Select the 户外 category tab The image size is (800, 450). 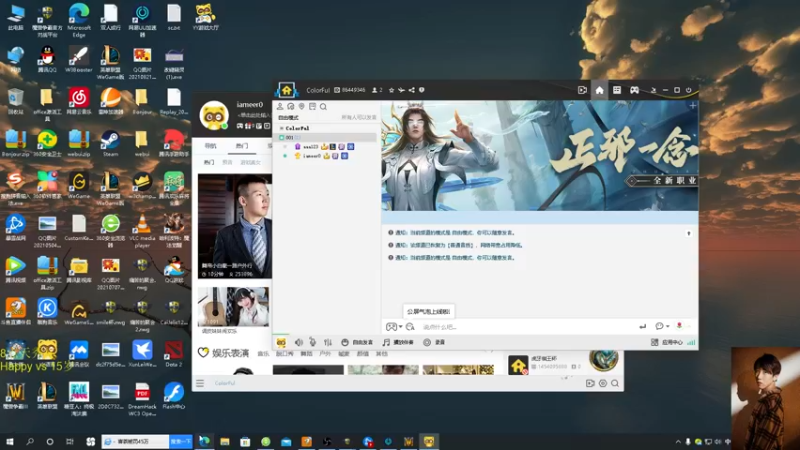click(325, 354)
